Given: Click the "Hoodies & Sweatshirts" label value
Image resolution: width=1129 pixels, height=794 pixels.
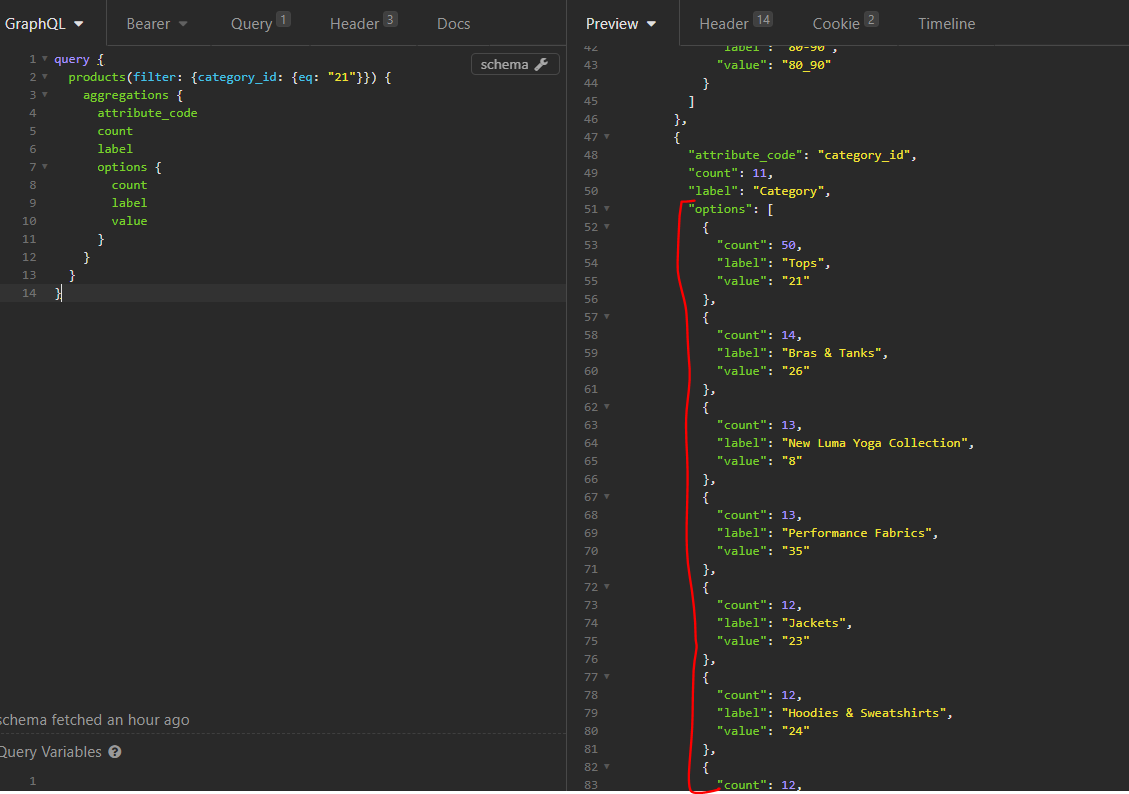Looking at the screenshot, I should 864,713.
